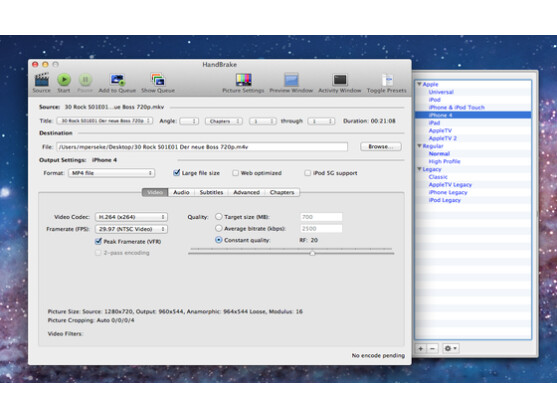Viewport: 557px width, 418px height.
Task: Collapse the Regular presets group
Action: pyautogui.click(x=420, y=146)
